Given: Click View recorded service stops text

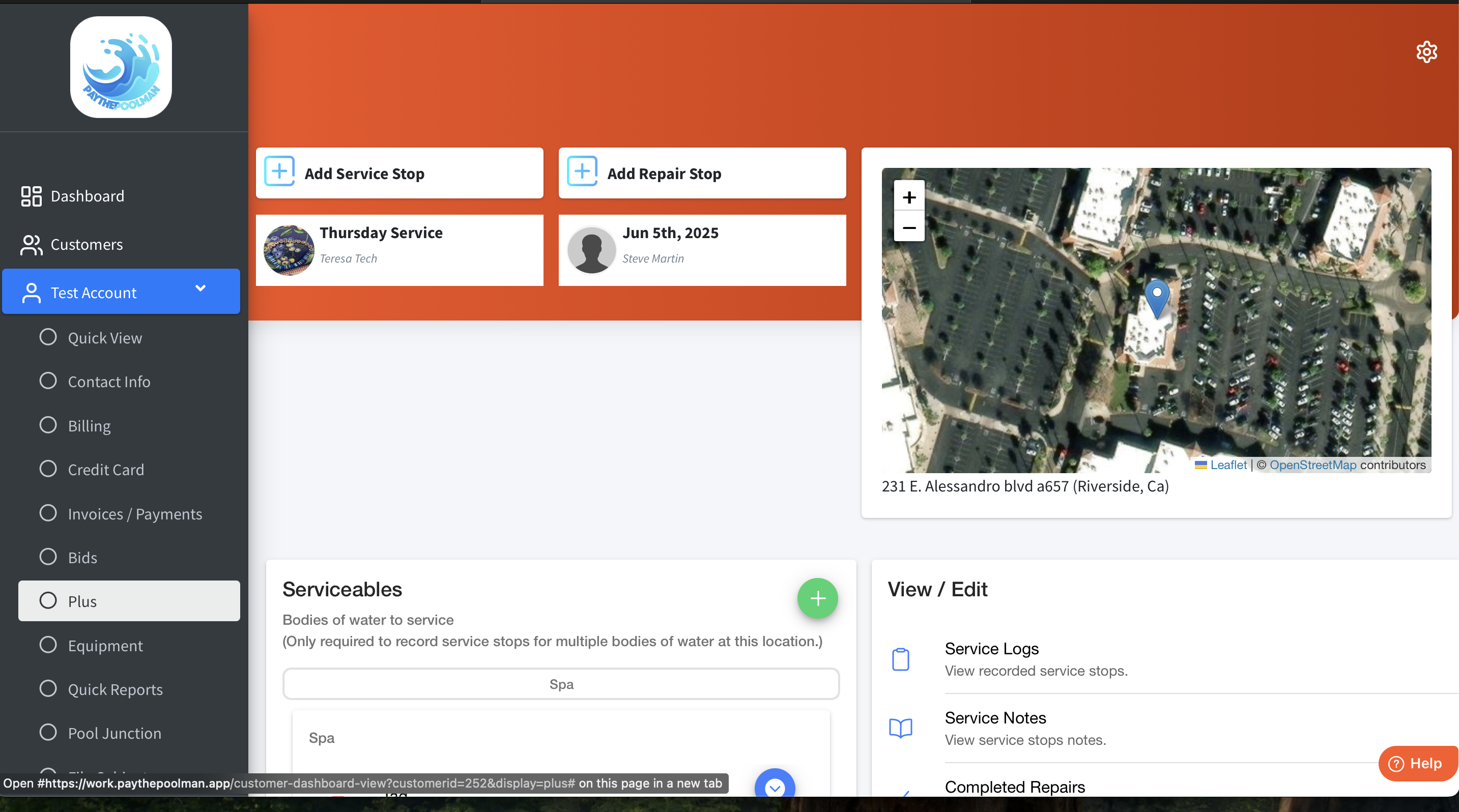Looking at the screenshot, I should pyautogui.click(x=1036, y=671).
